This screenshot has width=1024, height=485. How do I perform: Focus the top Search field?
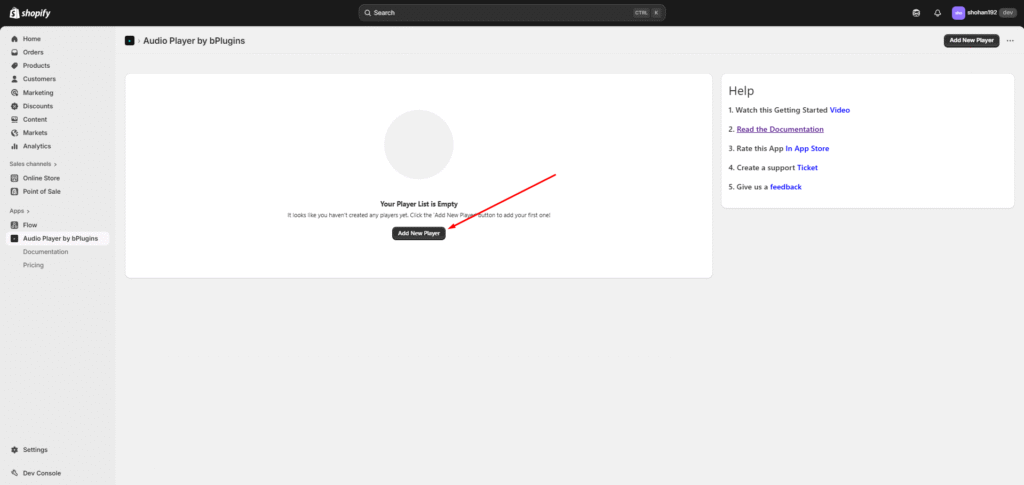[500, 13]
